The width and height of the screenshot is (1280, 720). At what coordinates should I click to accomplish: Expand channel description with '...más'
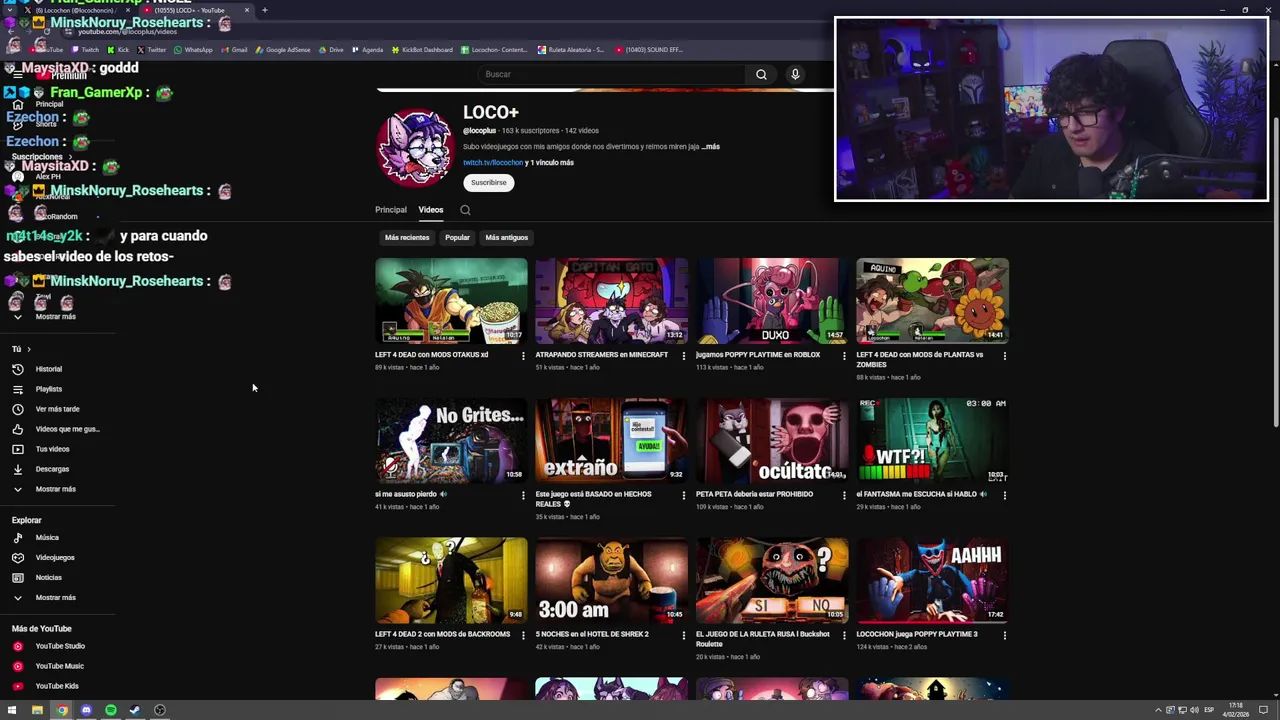(710, 147)
